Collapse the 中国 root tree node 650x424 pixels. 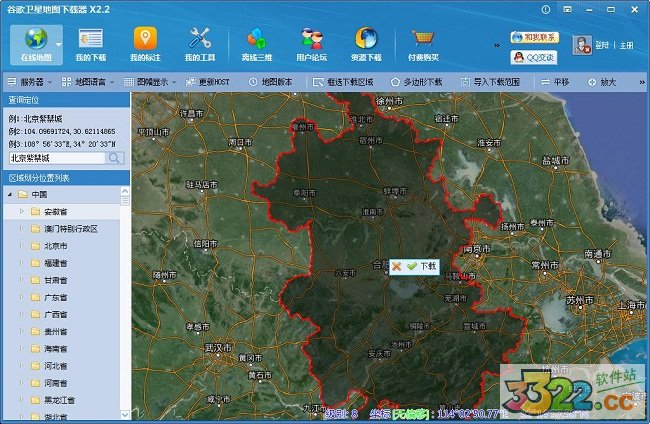9,194
